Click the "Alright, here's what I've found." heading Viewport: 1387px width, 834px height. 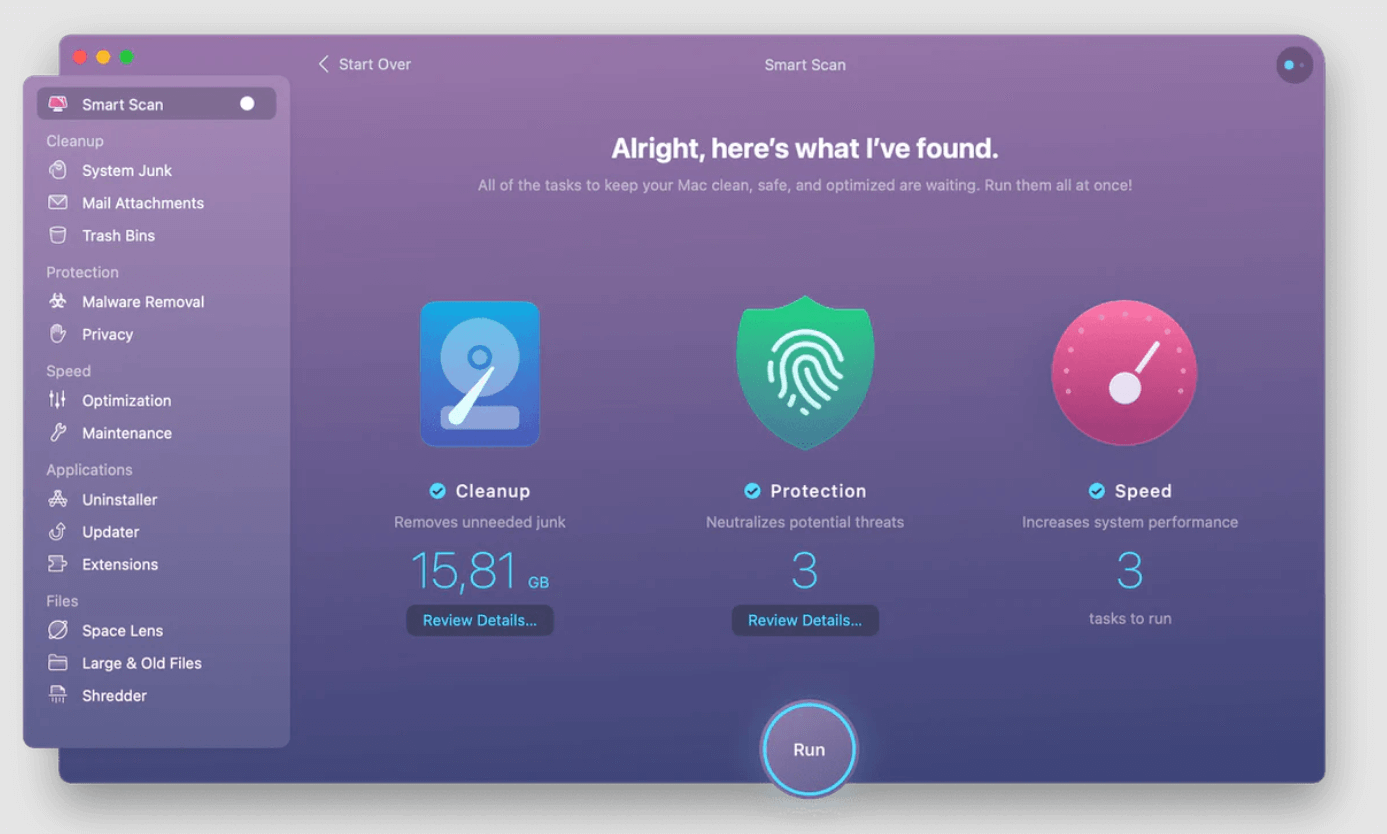[x=805, y=149]
